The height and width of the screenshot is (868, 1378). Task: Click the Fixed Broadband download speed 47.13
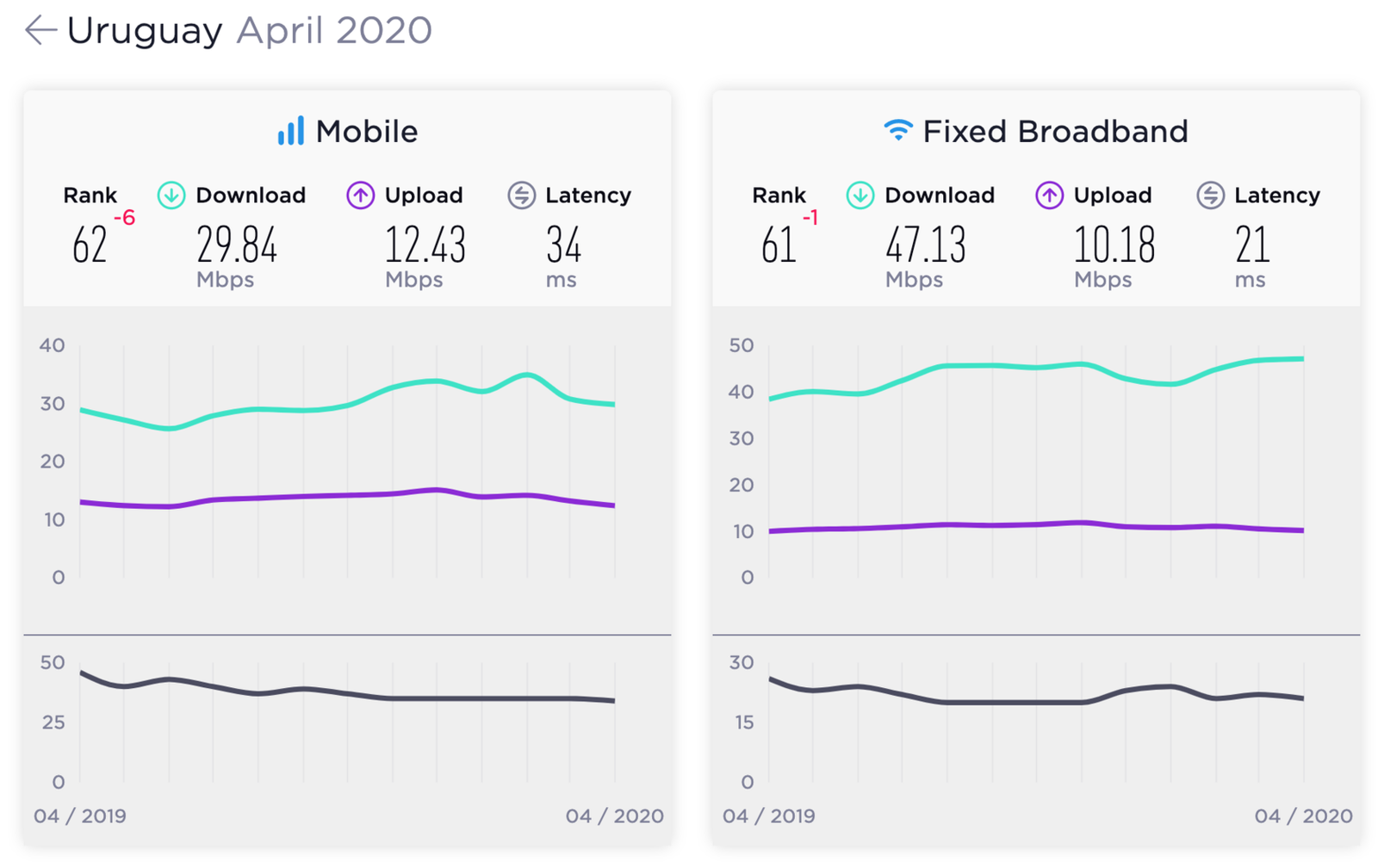tap(926, 245)
